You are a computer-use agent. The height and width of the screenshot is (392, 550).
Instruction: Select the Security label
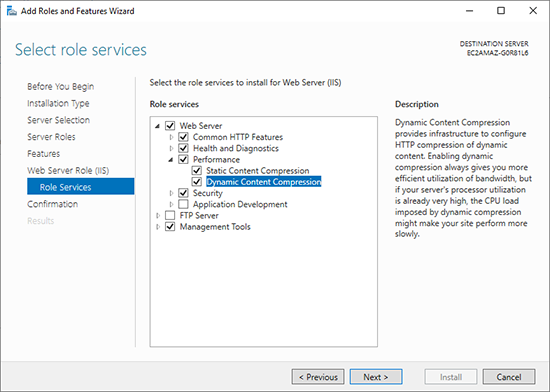(208, 193)
